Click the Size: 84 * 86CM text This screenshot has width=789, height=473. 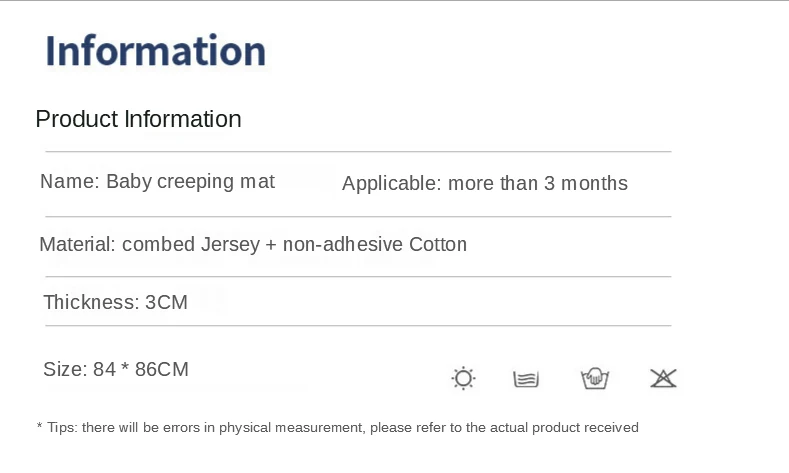(x=116, y=369)
